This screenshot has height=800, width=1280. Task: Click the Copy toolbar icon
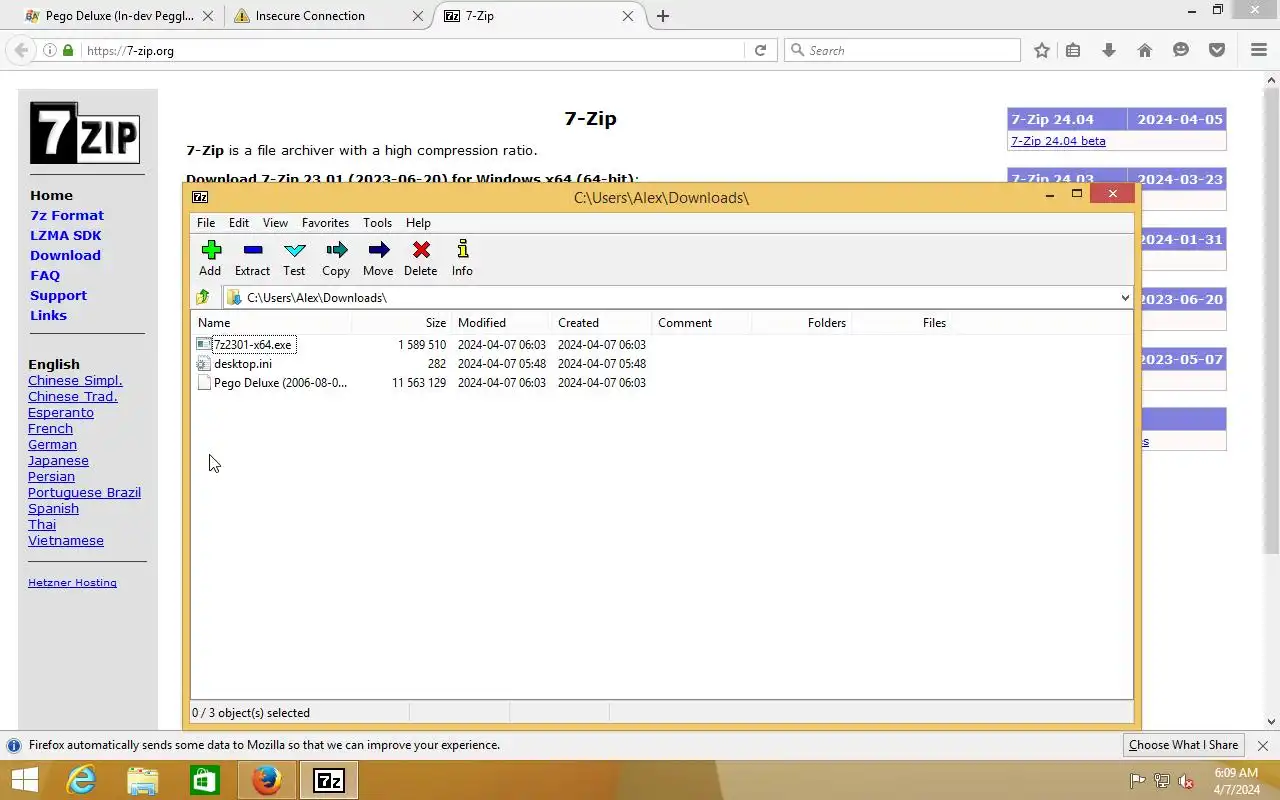pos(336,250)
